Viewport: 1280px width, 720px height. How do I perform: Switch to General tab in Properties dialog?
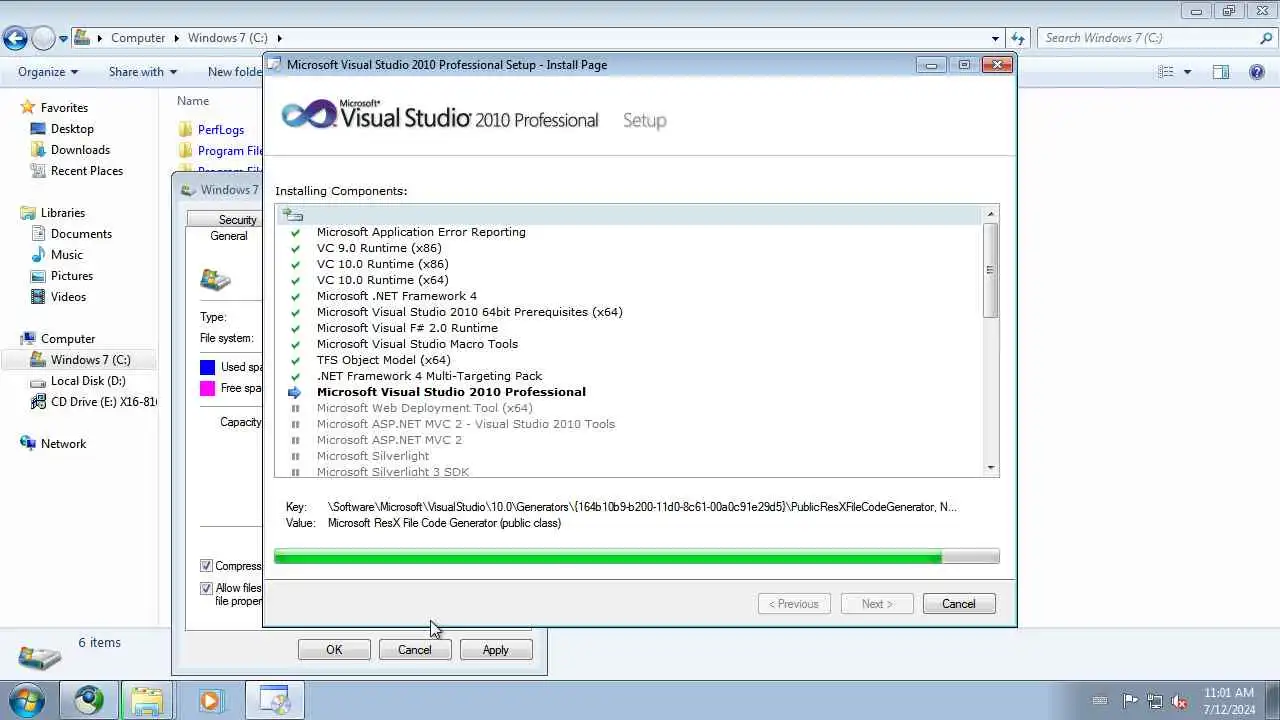click(228, 236)
